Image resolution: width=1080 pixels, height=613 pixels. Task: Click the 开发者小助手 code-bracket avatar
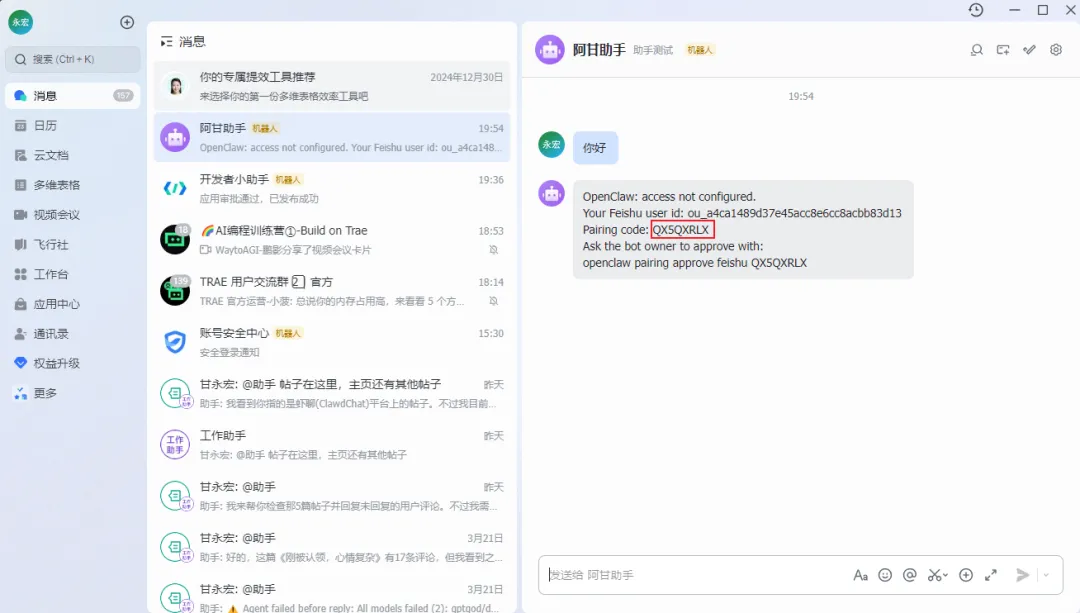[175, 188]
